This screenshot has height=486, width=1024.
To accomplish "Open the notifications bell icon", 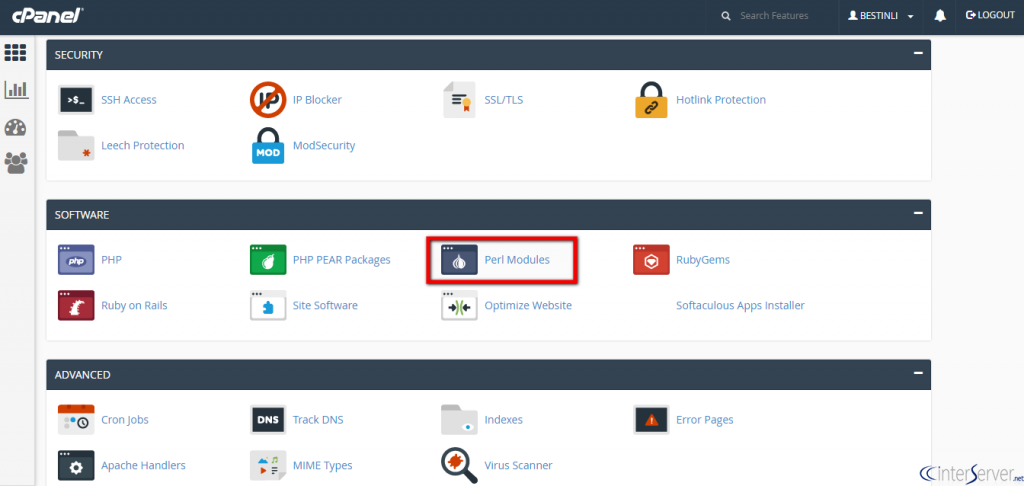I will click(940, 16).
